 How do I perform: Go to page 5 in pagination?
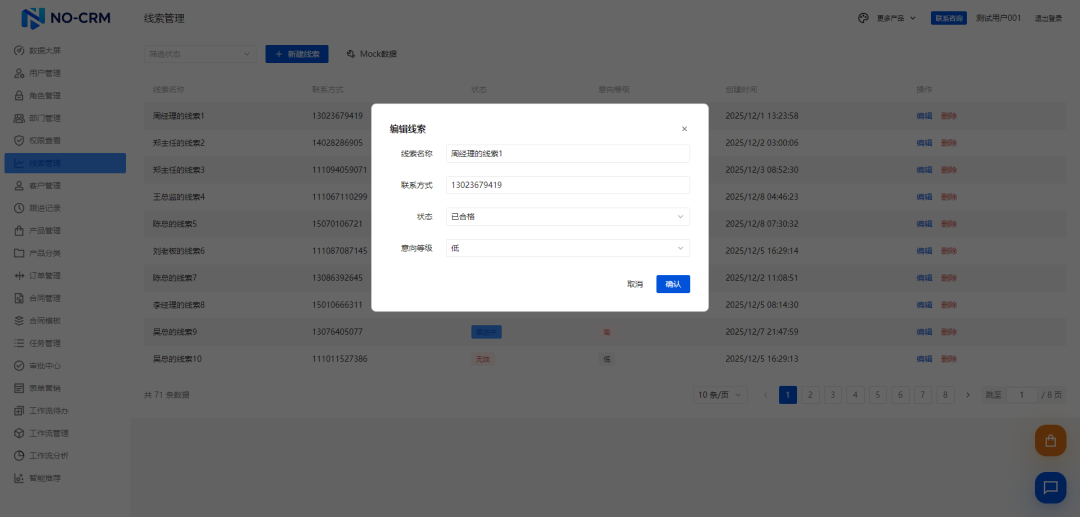pyautogui.click(x=878, y=394)
